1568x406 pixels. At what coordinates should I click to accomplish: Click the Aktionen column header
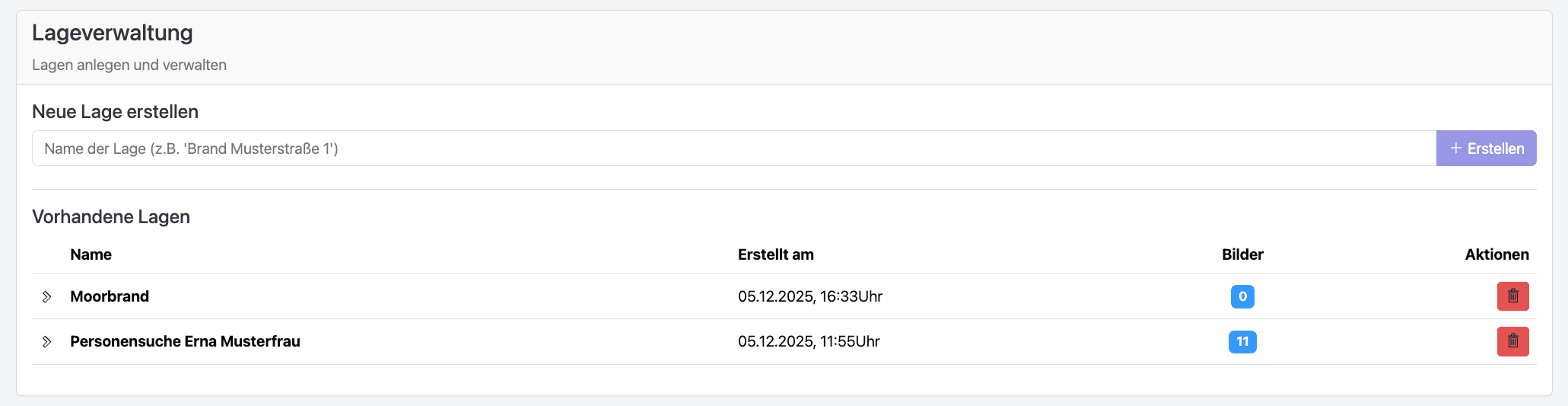tap(1496, 254)
